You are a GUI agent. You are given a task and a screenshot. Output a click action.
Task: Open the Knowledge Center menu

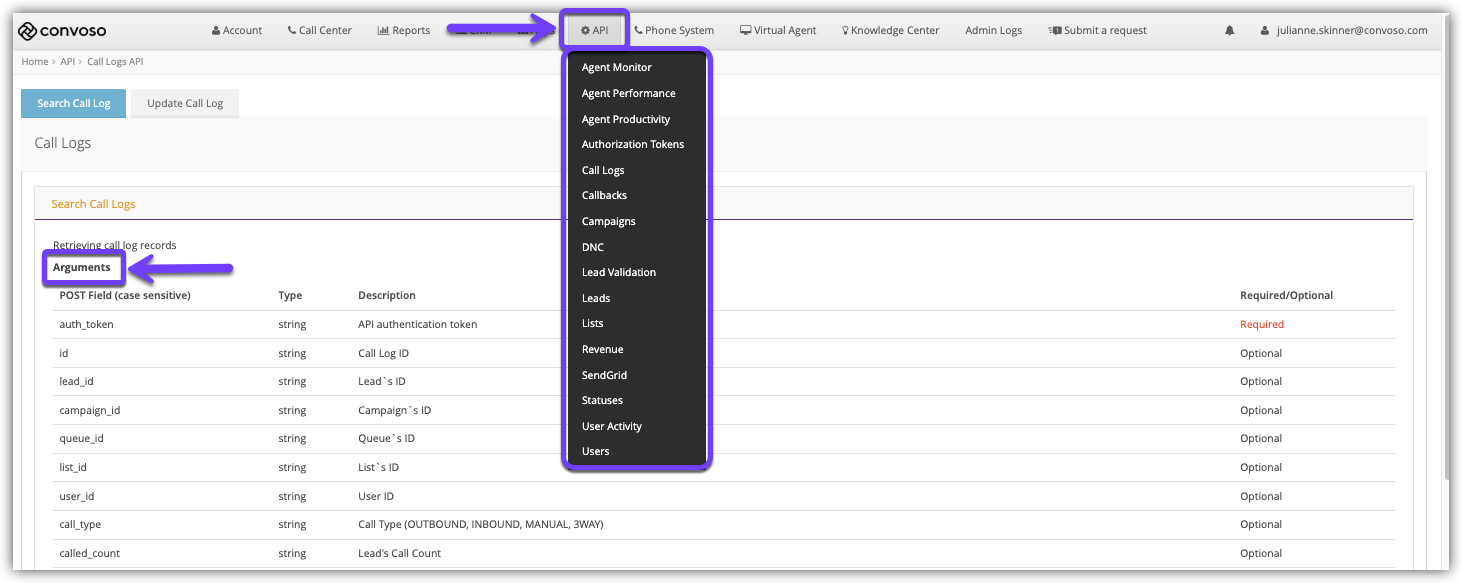click(x=890, y=31)
